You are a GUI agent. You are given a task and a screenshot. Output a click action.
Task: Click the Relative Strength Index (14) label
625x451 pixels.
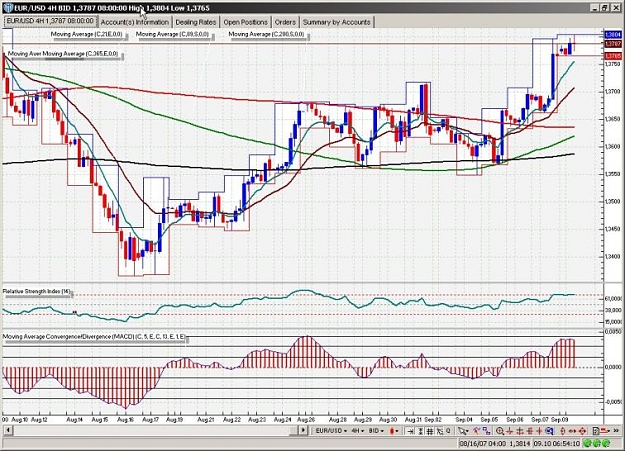36,291
